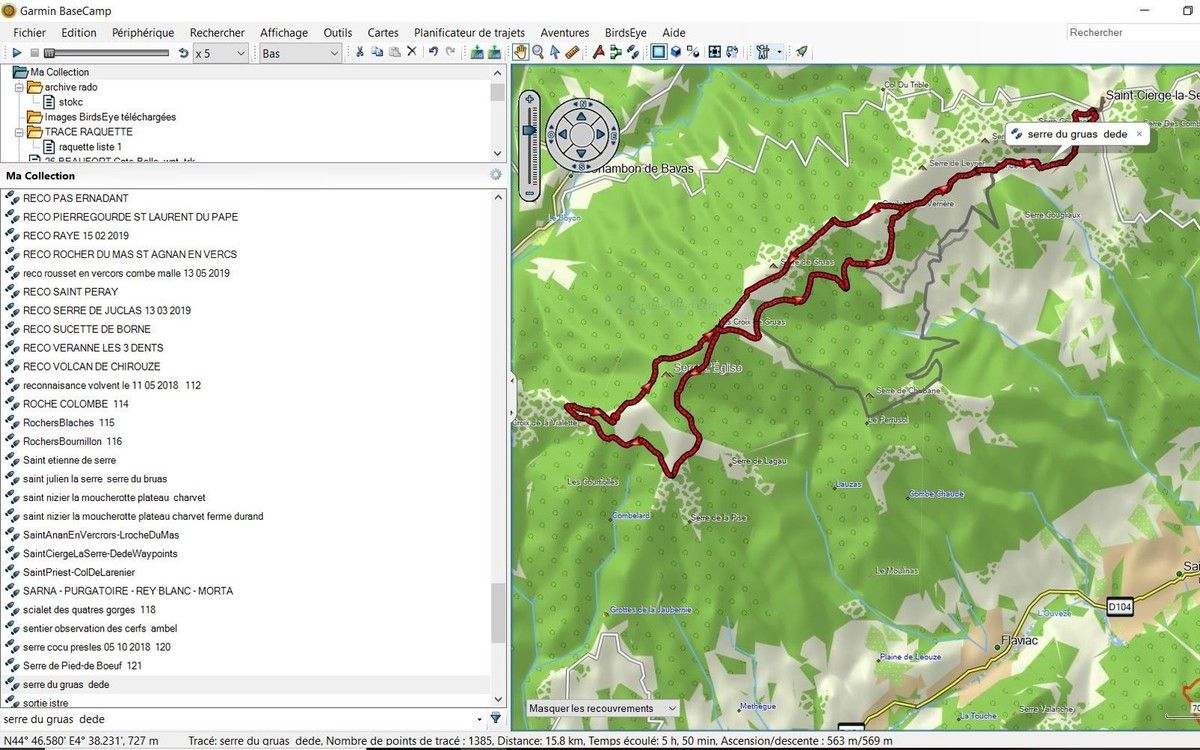Click the track list vertical scrollbar

click(498, 612)
